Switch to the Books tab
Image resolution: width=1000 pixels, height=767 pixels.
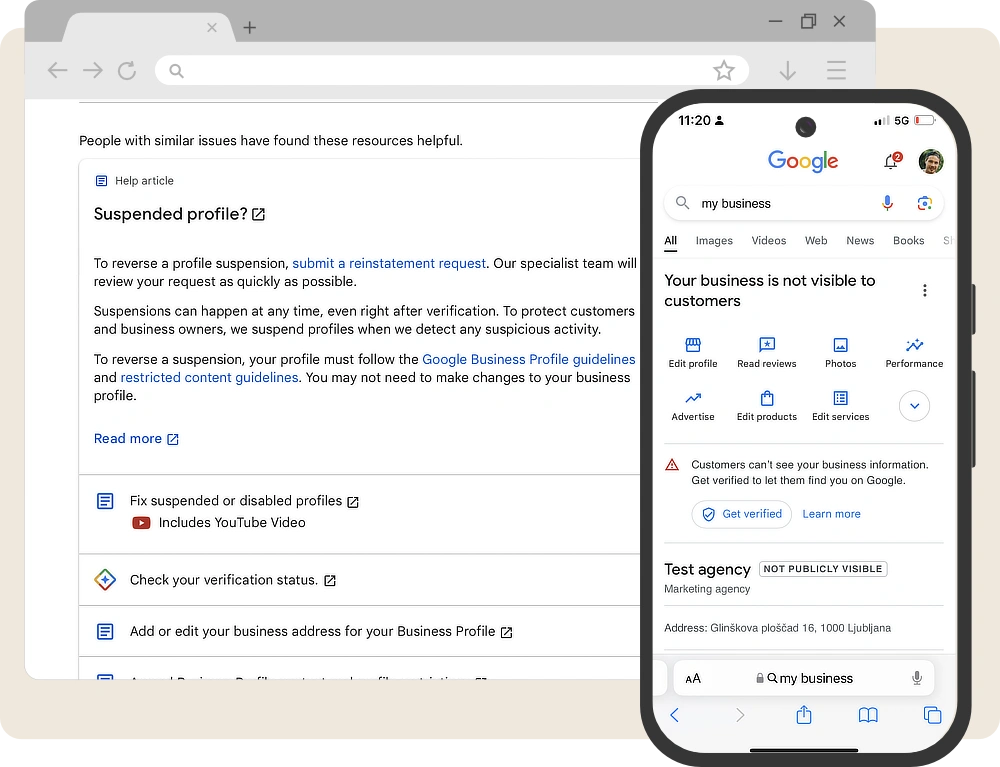pos(908,240)
